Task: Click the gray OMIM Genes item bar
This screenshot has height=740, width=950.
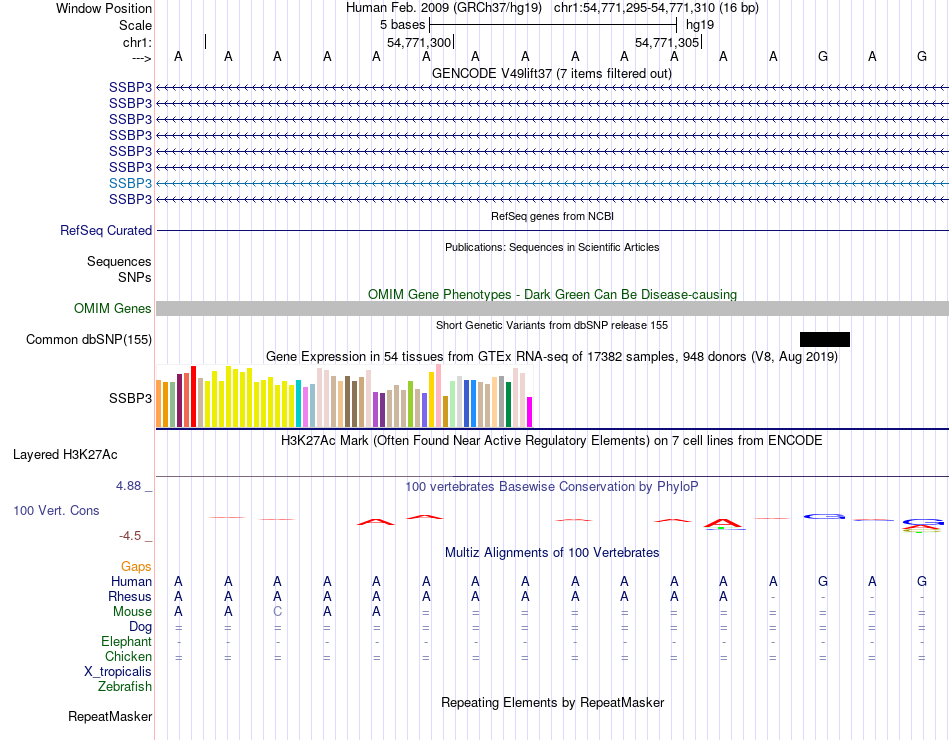Action: click(552, 308)
